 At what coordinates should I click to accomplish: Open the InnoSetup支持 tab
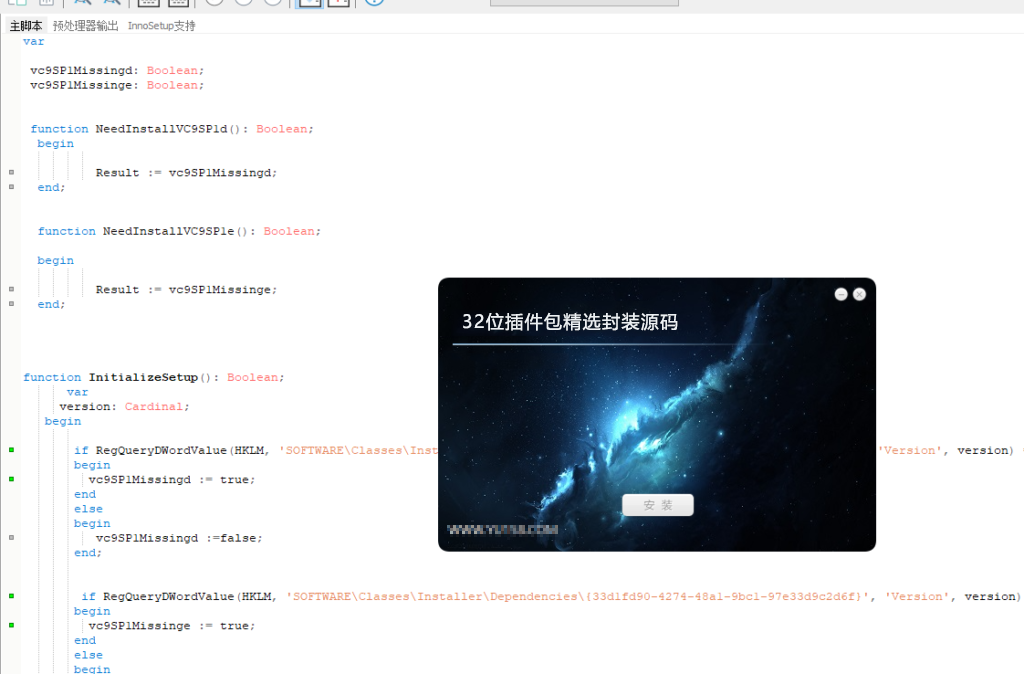[161, 26]
